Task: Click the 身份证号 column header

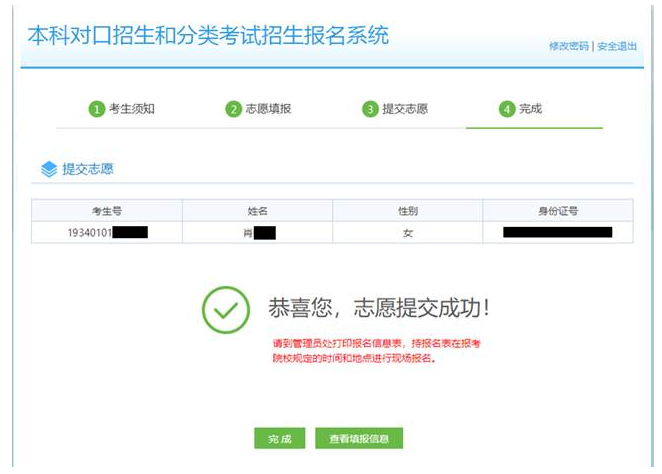Action: (557, 211)
